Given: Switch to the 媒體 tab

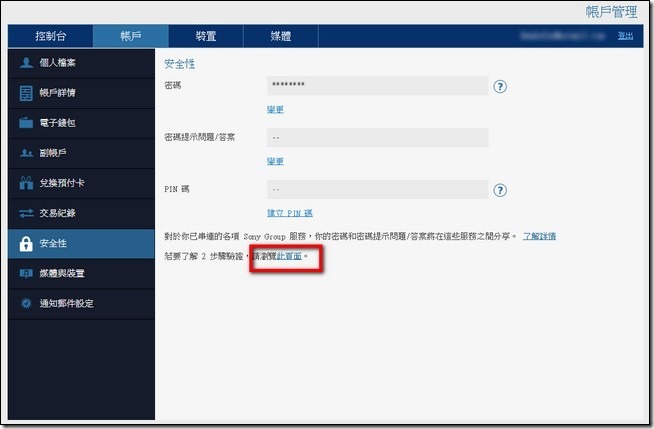Looking at the screenshot, I should (x=281, y=36).
